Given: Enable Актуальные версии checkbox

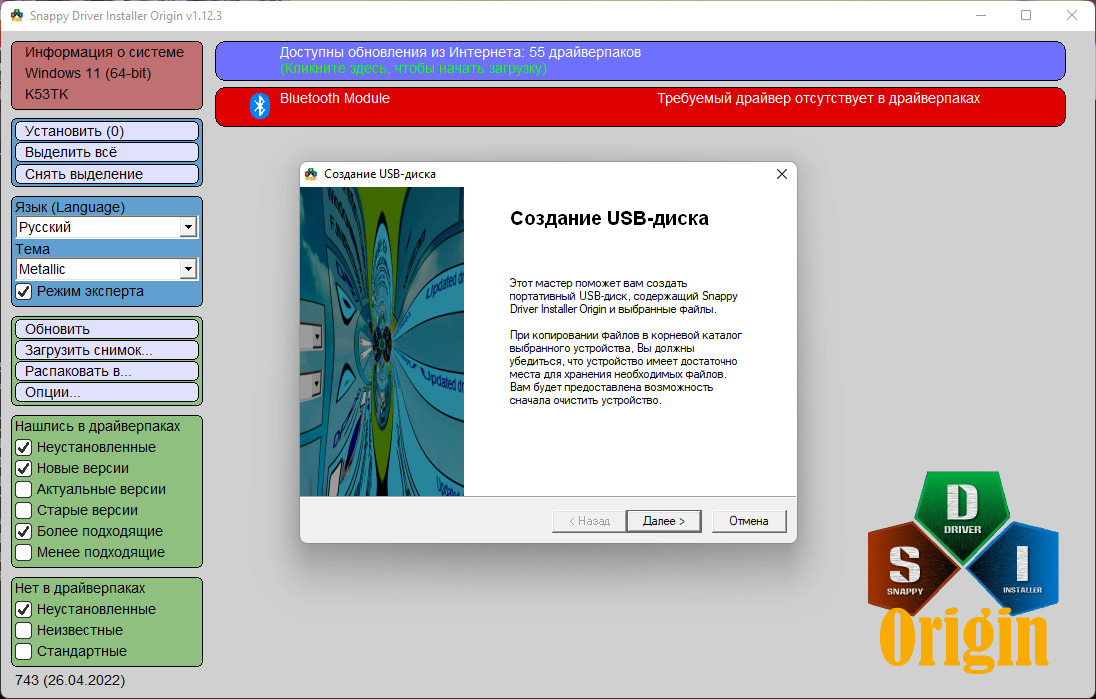Looking at the screenshot, I should pos(24,489).
